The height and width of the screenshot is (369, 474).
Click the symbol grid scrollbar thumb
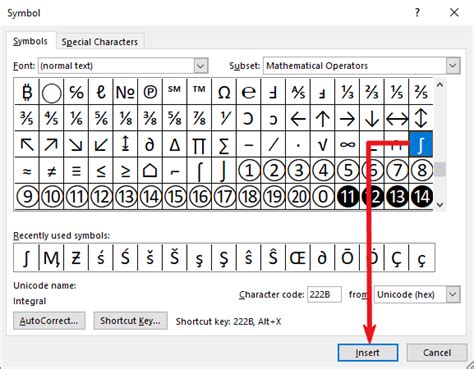tap(440, 169)
